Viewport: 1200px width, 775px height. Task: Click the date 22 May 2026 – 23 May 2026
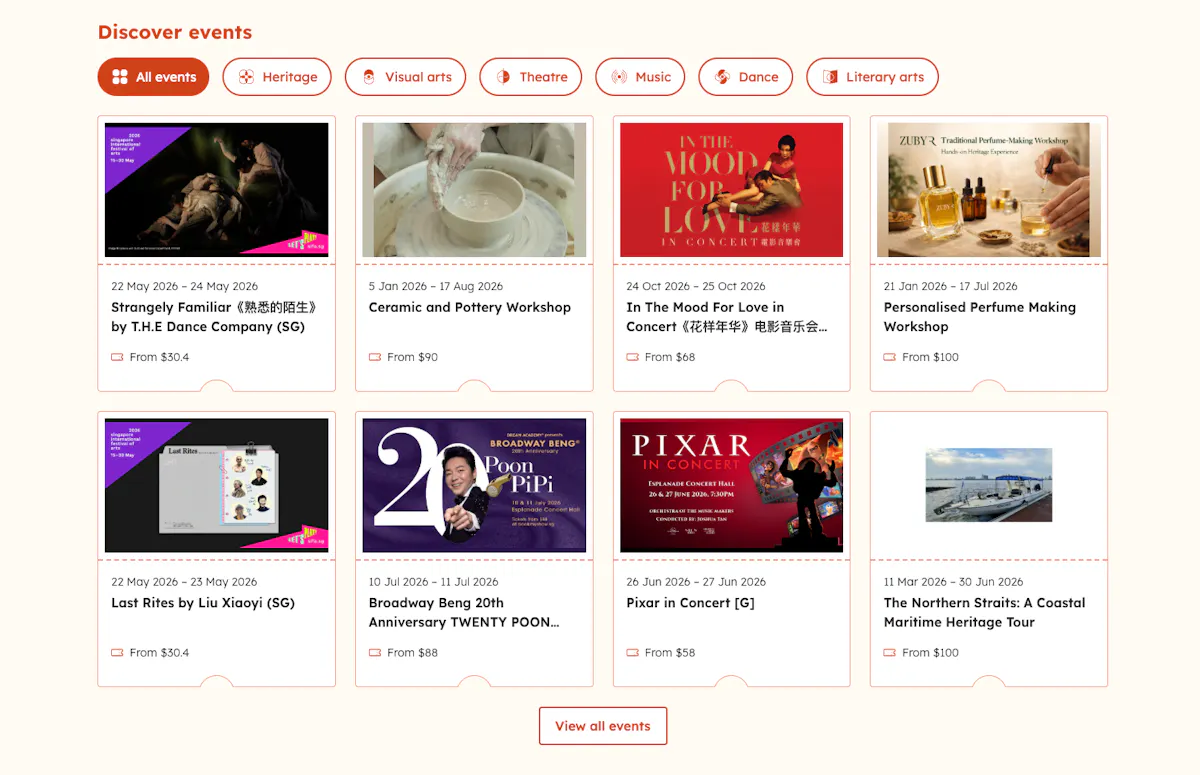(x=184, y=582)
